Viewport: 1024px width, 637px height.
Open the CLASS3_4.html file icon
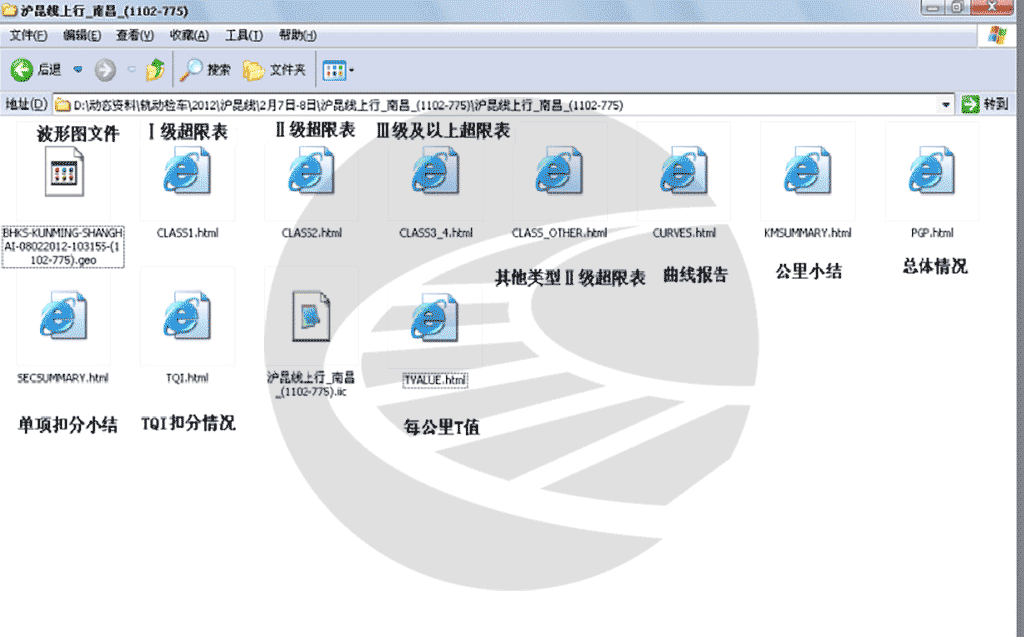pos(436,171)
